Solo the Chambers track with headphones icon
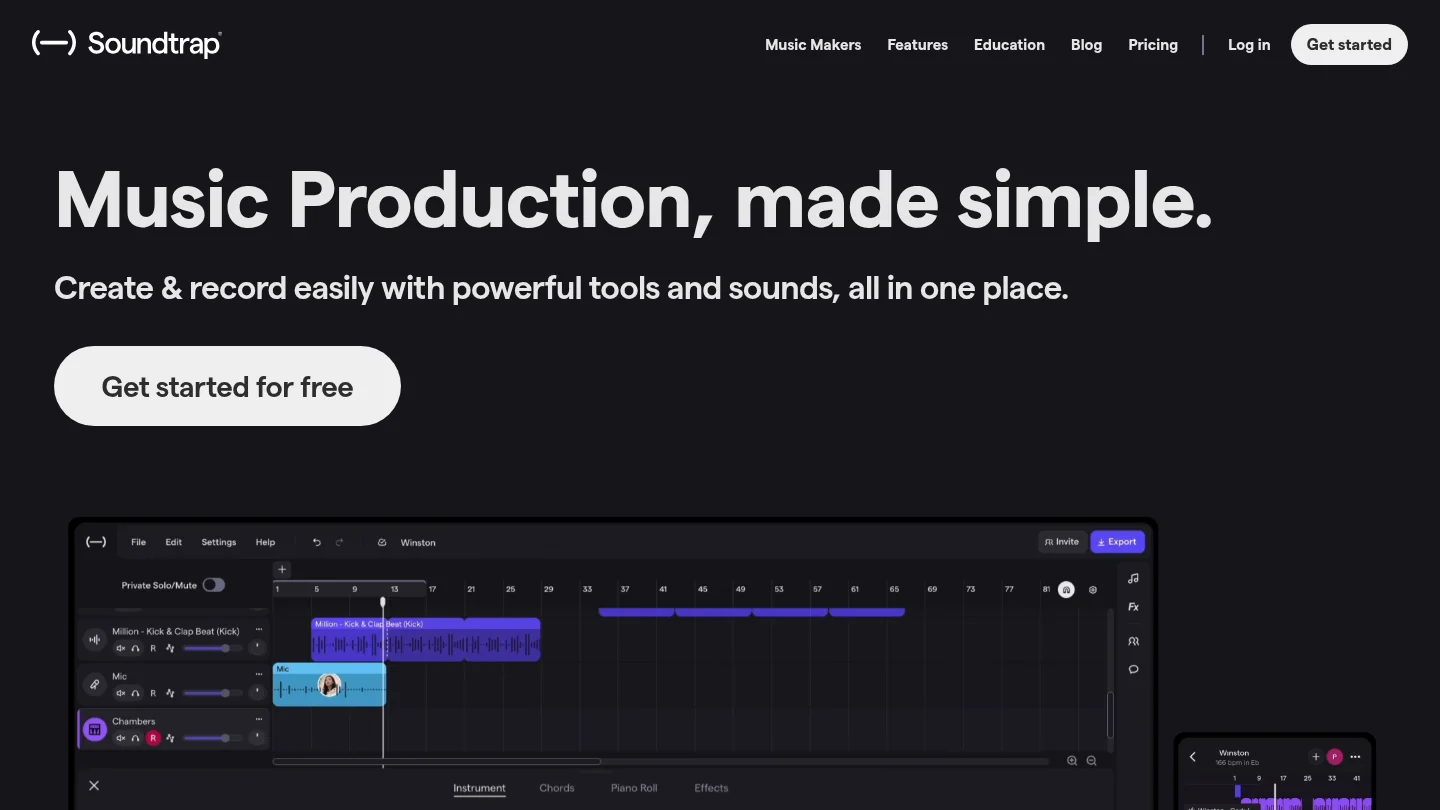The image size is (1440, 810). coord(135,738)
